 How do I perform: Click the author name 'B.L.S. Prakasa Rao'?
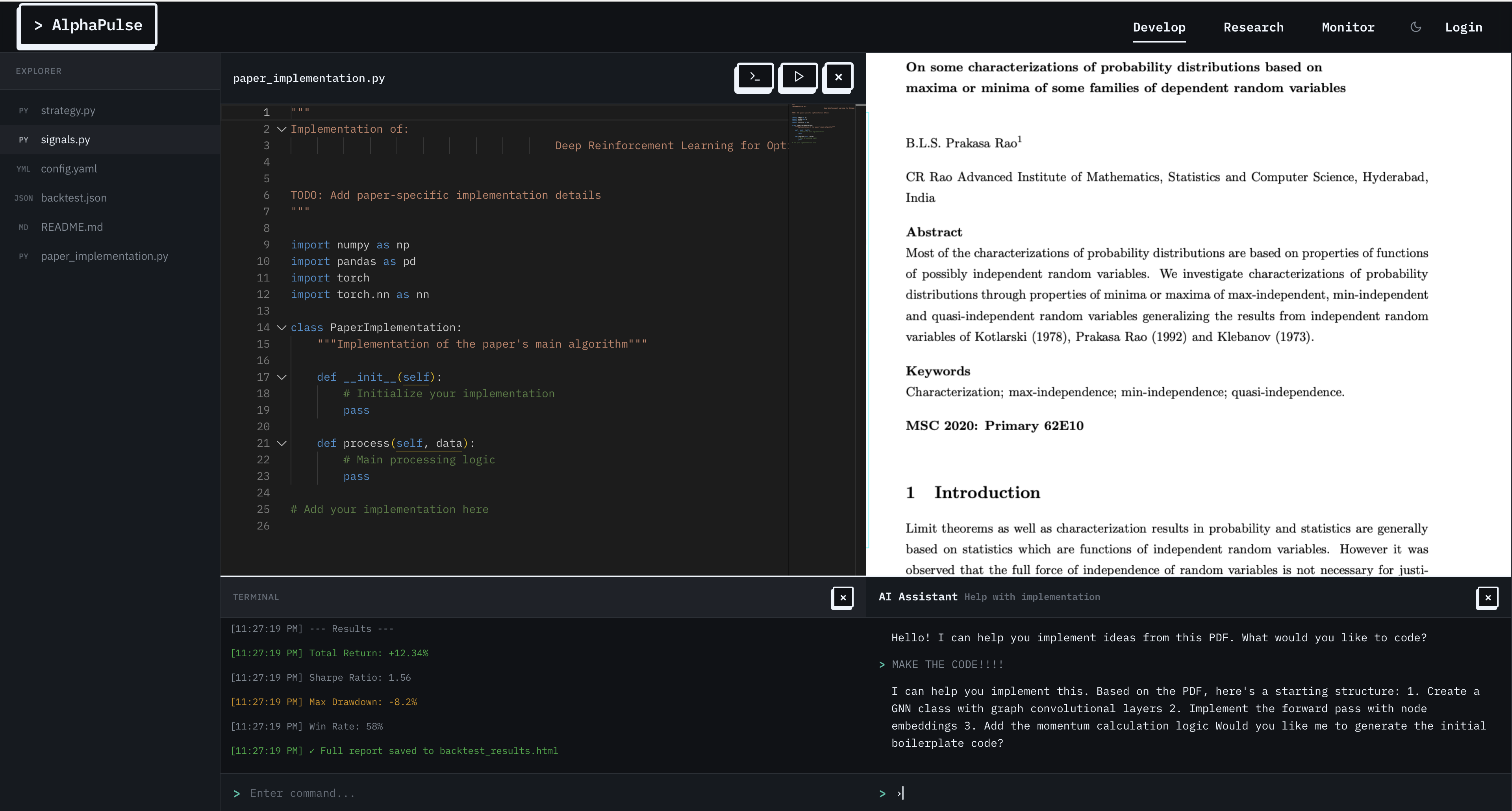click(961, 143)
